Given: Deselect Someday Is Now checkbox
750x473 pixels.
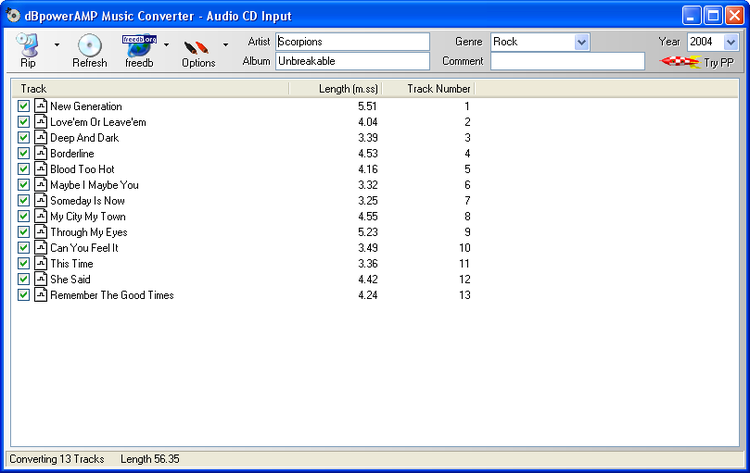Looking at the screenshot, I should pos(23,200).
